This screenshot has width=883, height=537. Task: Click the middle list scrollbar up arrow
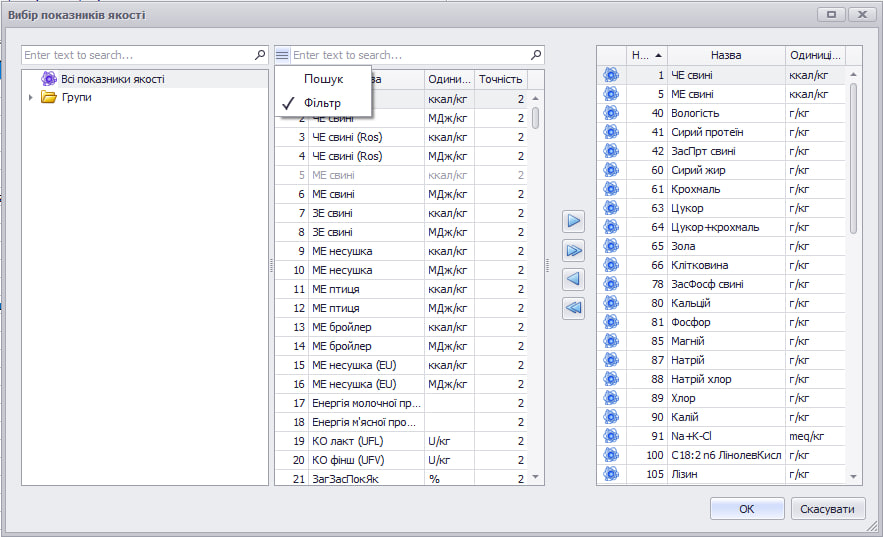(536, 99)
